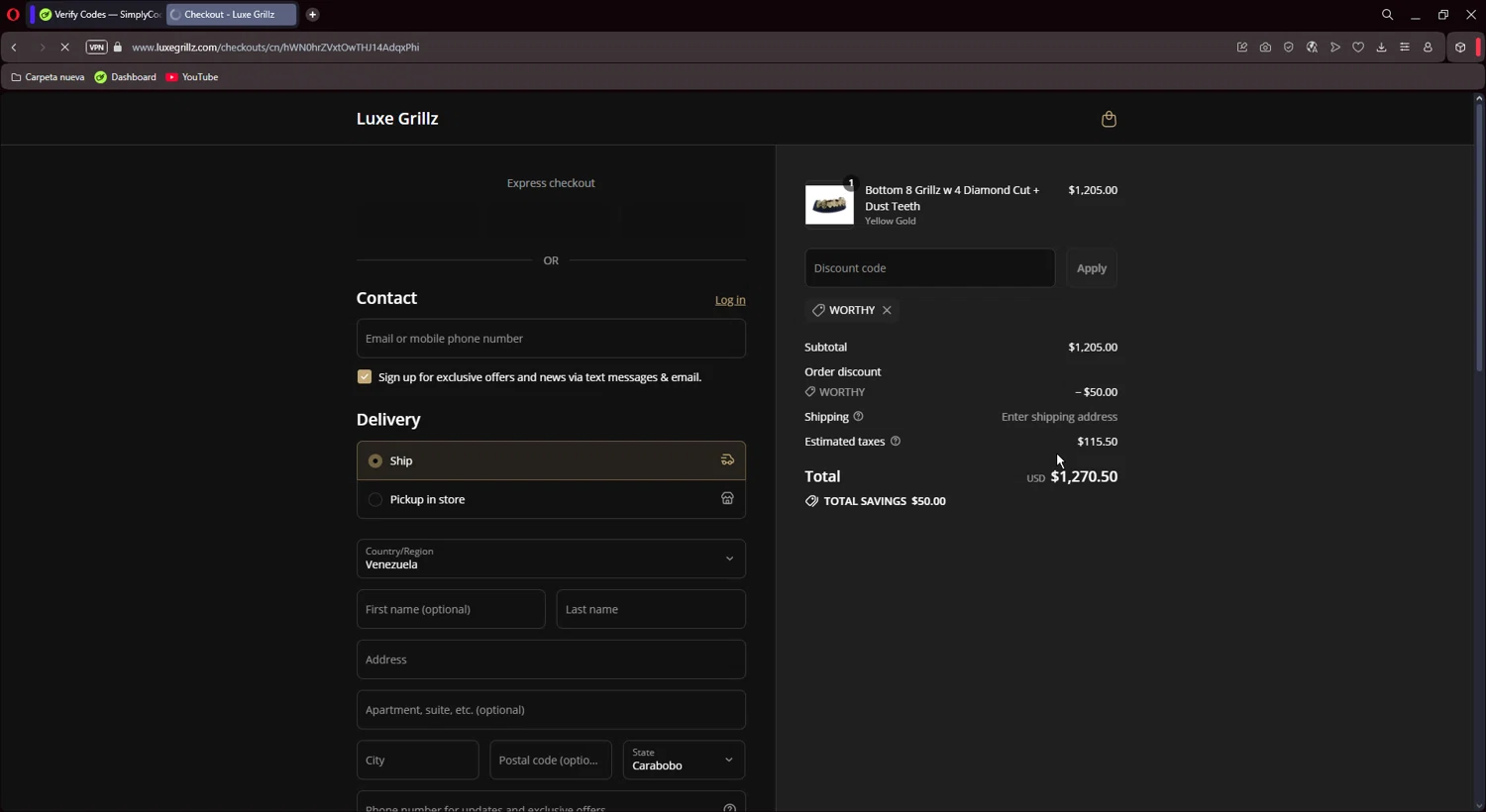1486x812 pixels.
Task: Click the Discount code input field
Action: (x=929, y=268)
